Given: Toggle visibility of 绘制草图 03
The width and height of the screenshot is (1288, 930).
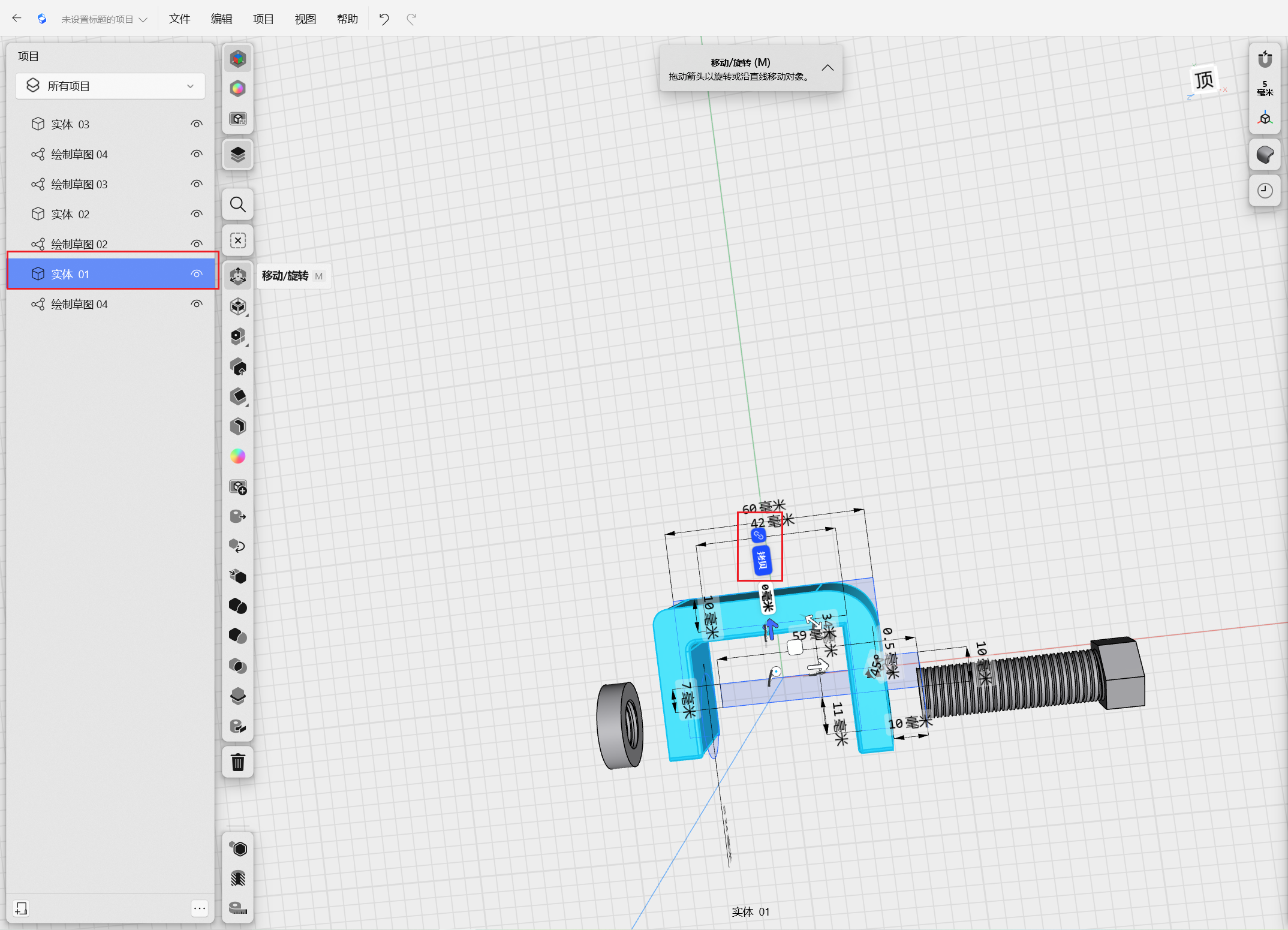Looking at the screenshot, I should 197,184.
